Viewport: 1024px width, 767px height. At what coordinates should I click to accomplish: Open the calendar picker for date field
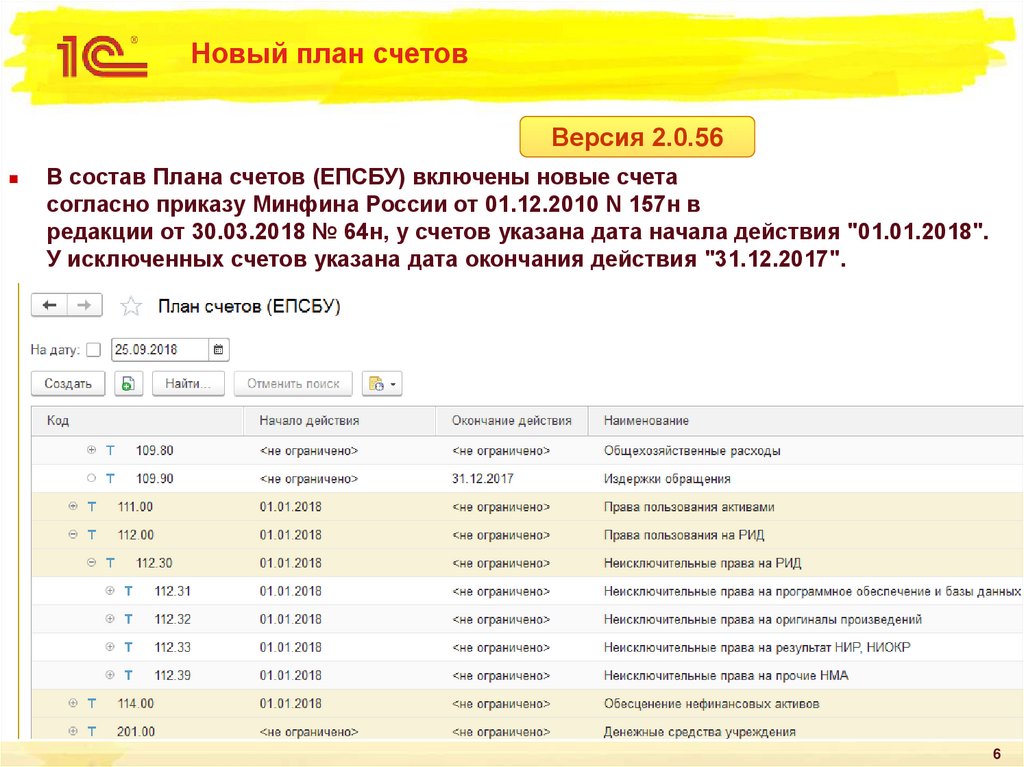(x=219, y=350)
